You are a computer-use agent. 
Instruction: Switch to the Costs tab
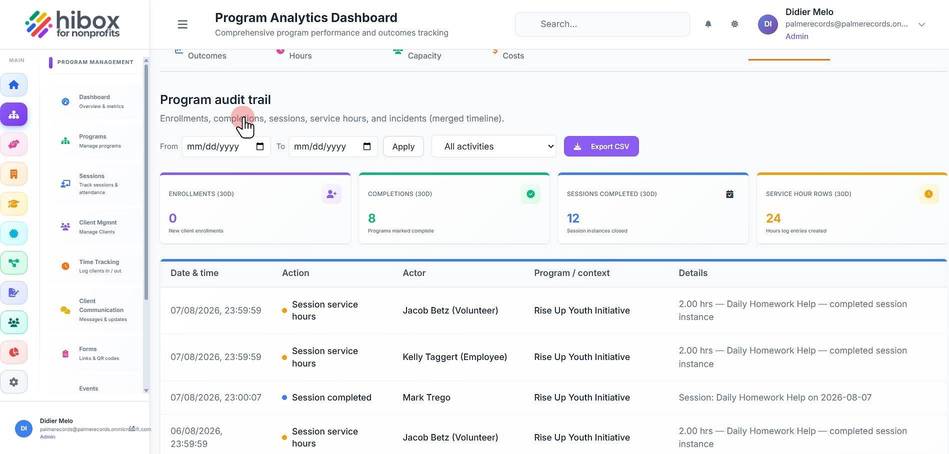click(507, 54)
